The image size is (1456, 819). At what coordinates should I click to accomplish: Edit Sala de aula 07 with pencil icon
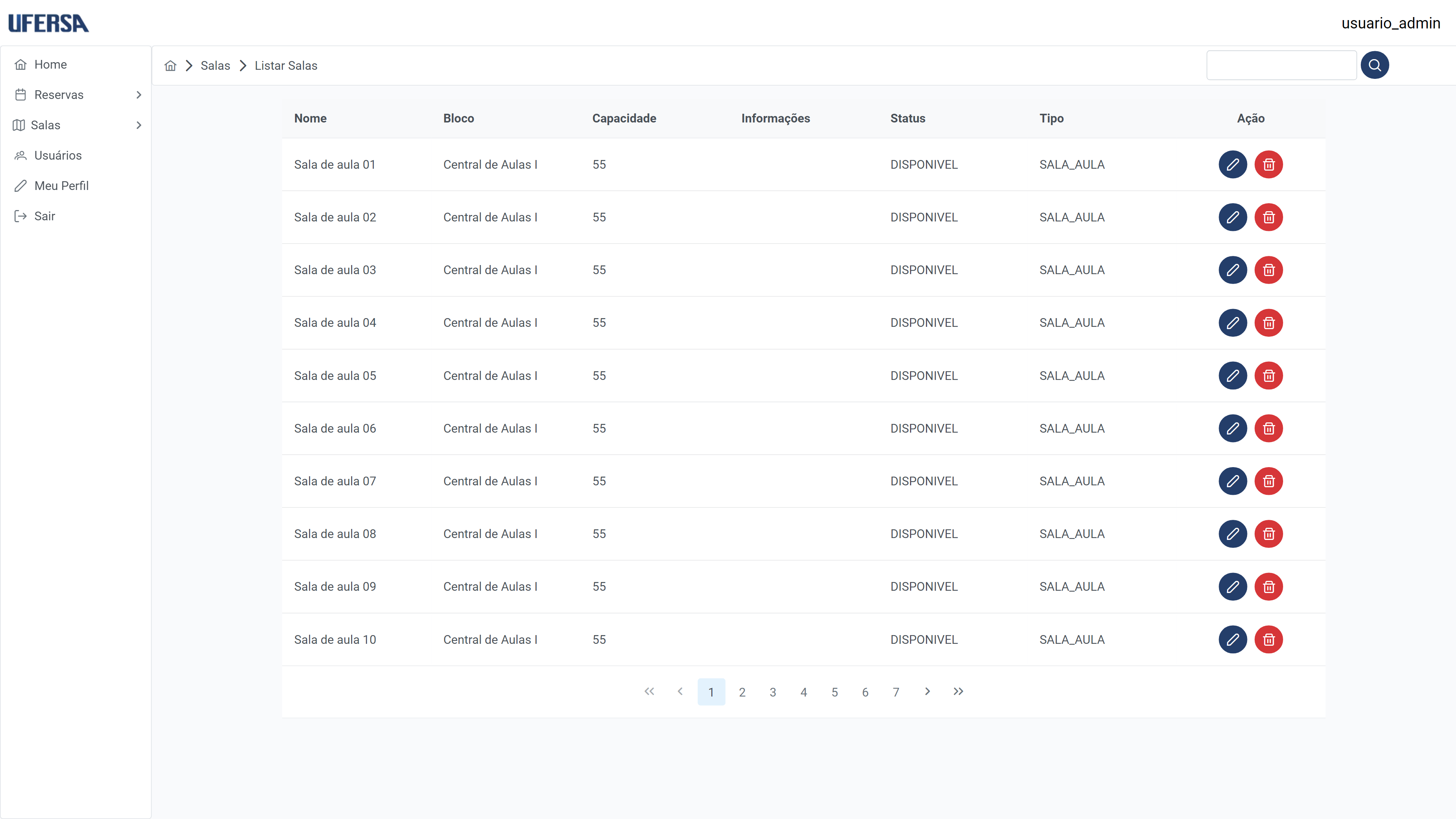[1233, 481]
